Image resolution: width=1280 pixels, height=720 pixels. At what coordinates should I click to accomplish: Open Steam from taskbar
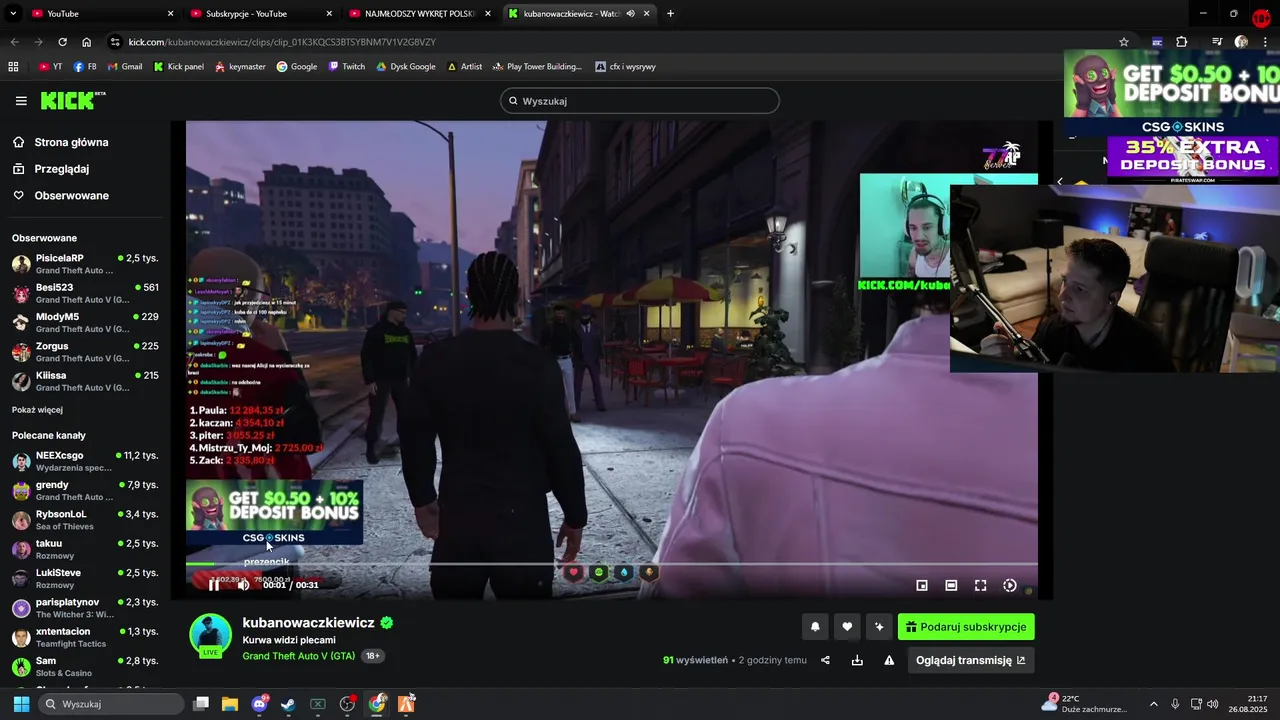(x=288, y=704)
